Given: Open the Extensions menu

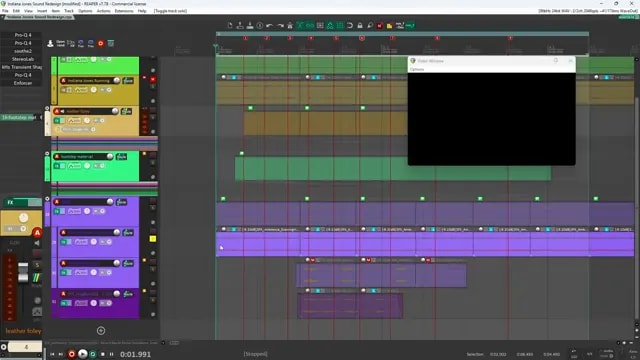Looking at the screenshot, I should [124, 11].
